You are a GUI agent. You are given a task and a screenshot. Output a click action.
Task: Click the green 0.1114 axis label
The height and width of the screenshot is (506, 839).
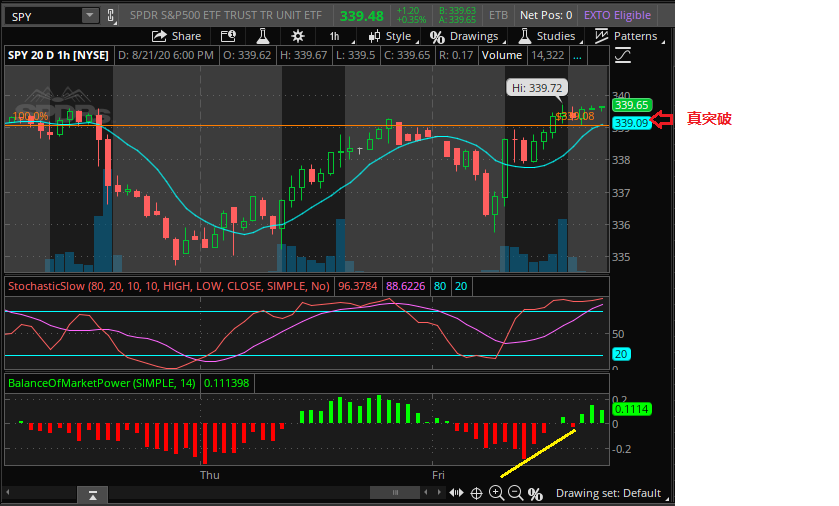pyautogui.click(x=631, y=410)
